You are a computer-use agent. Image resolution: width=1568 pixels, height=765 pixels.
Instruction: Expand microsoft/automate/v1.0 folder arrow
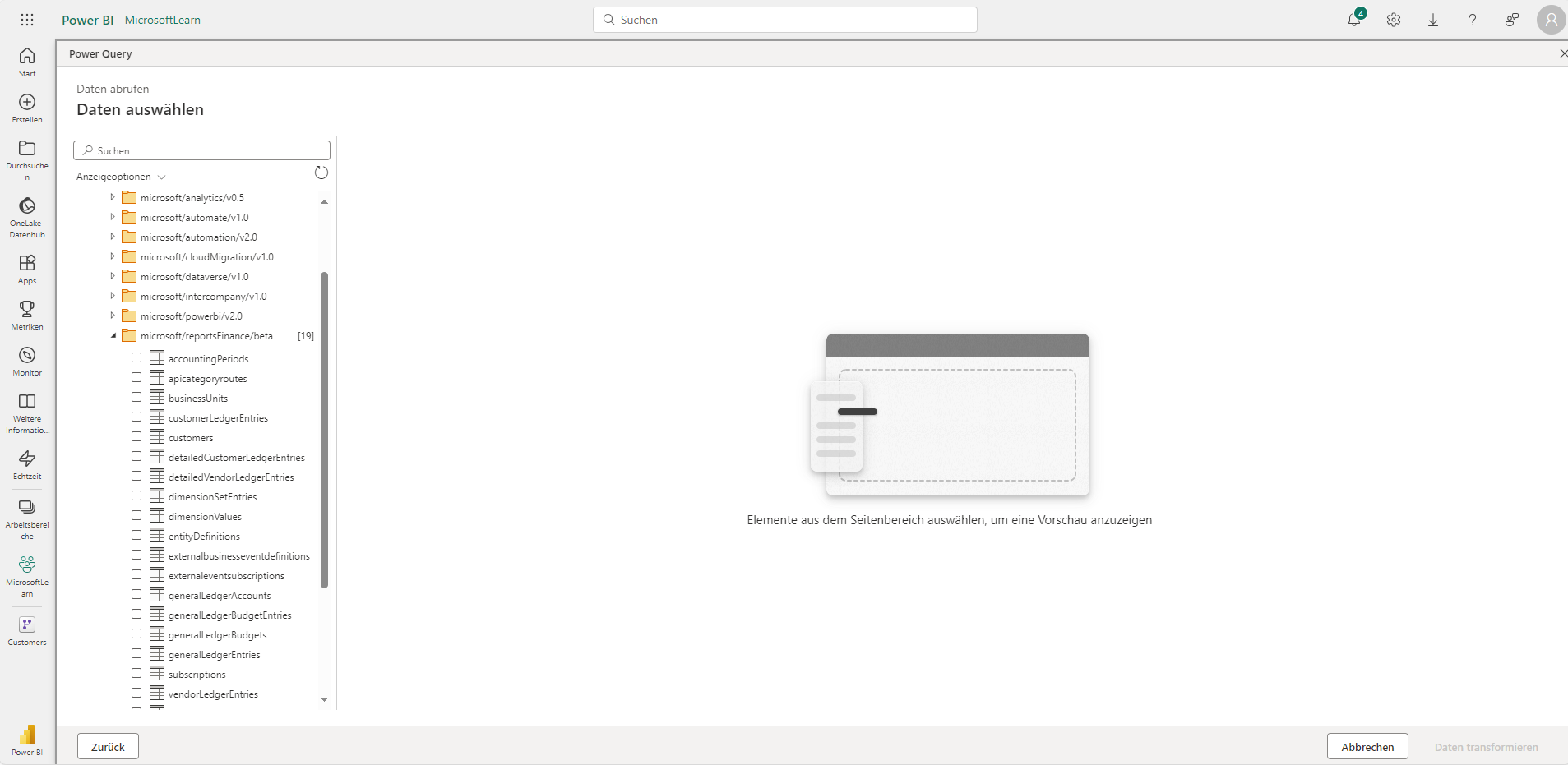[113, 217]
